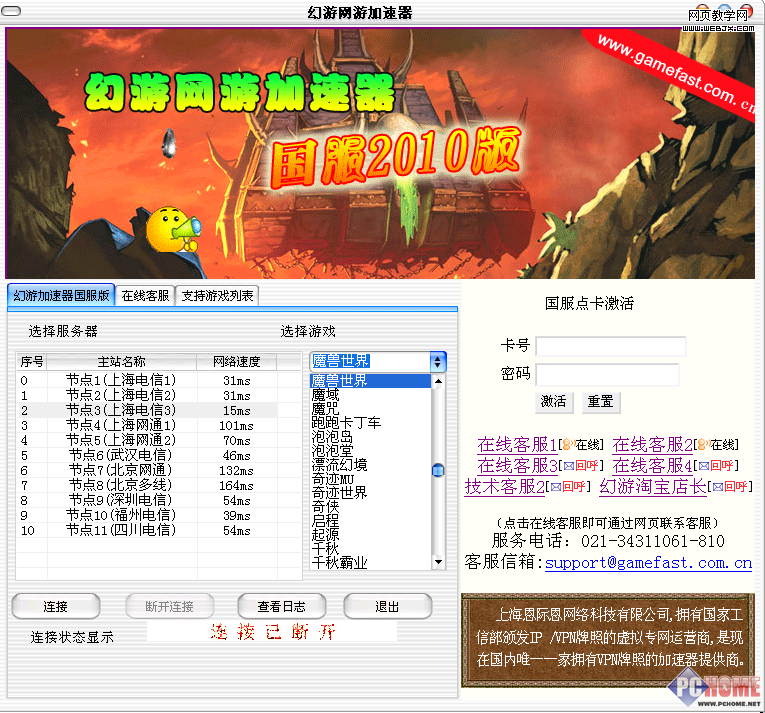Open the 支持游戏列表 tab

[217, 296]
